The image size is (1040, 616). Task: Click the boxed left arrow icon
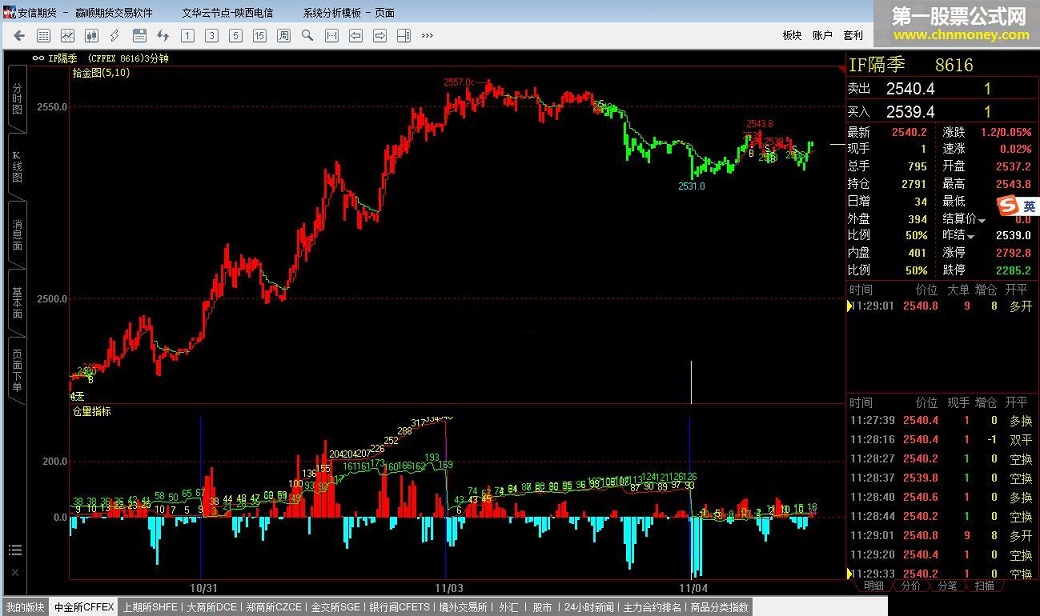point(356,36)
